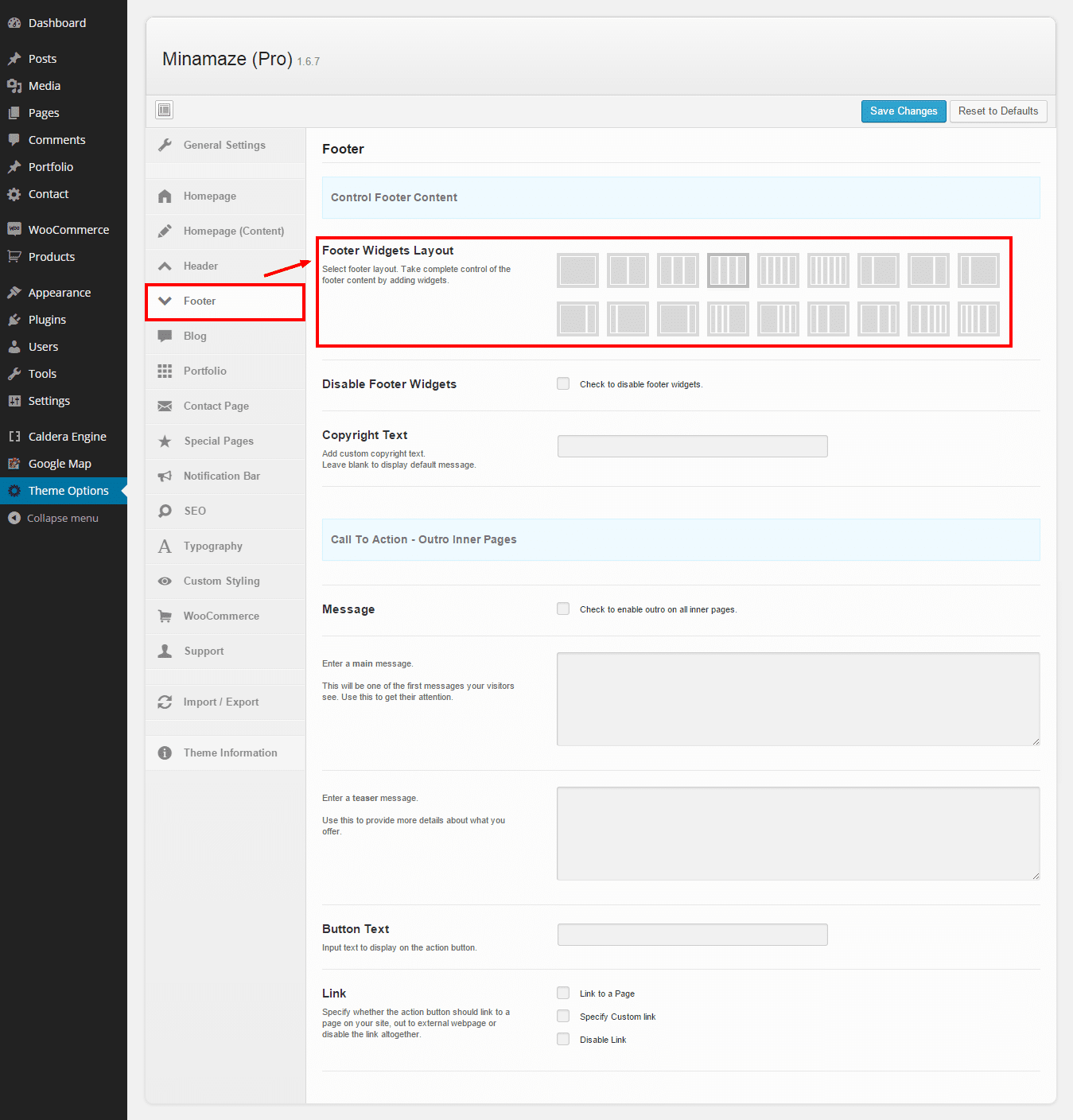
Task: Expand the Header section chevron
Action: tap(165, 266)
